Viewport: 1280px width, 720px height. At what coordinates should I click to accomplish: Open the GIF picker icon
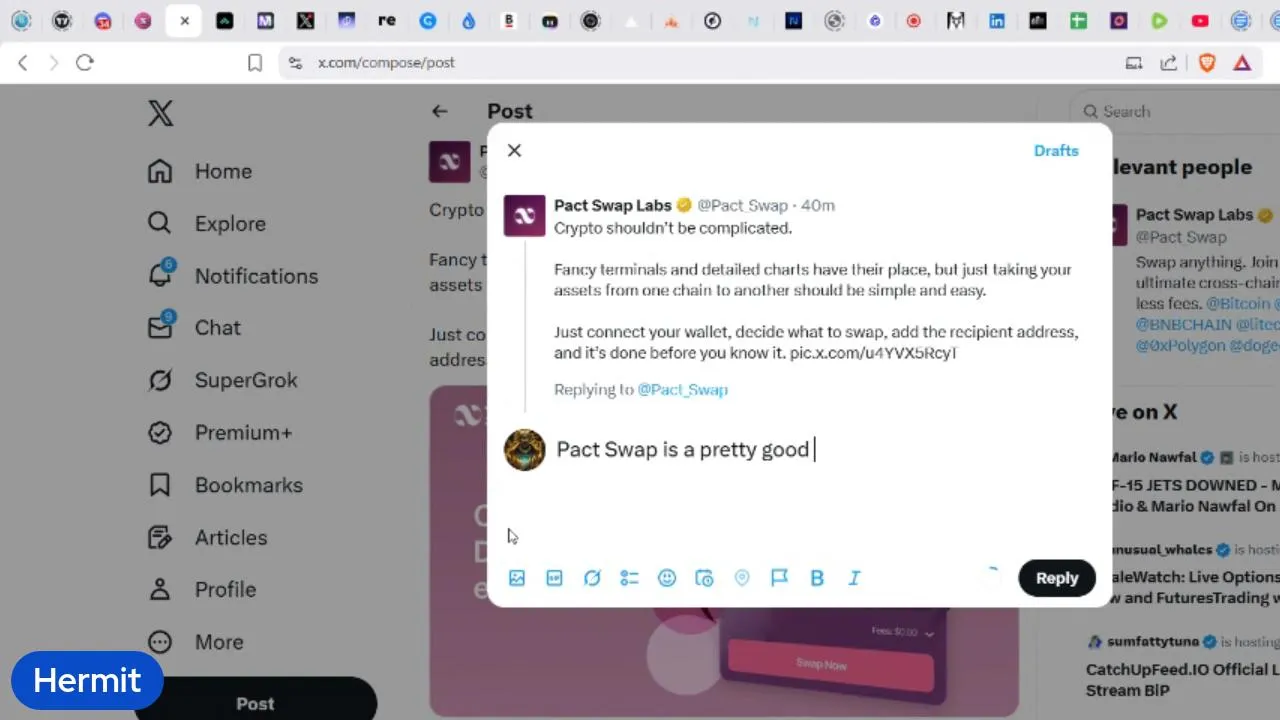click(x=554, y=578)
